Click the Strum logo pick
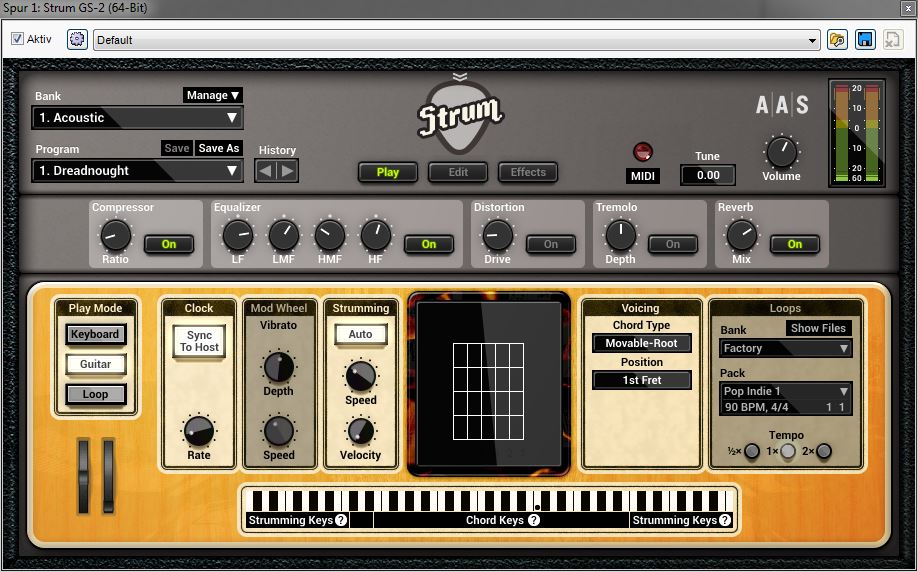918x572 pixels. click(x=460, y=117)
